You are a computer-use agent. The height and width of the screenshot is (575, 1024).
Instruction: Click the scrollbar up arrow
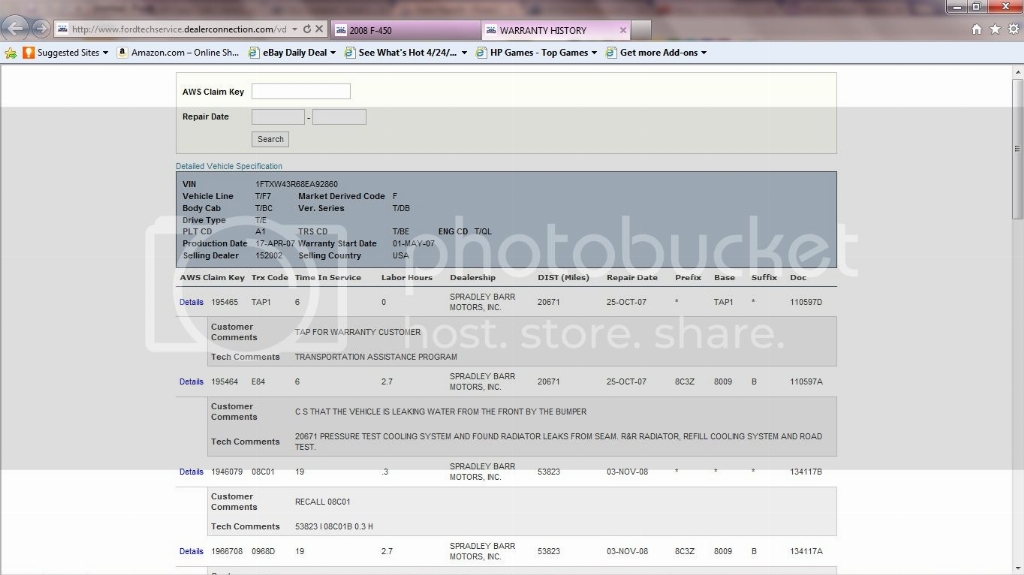coord(1017,71)
